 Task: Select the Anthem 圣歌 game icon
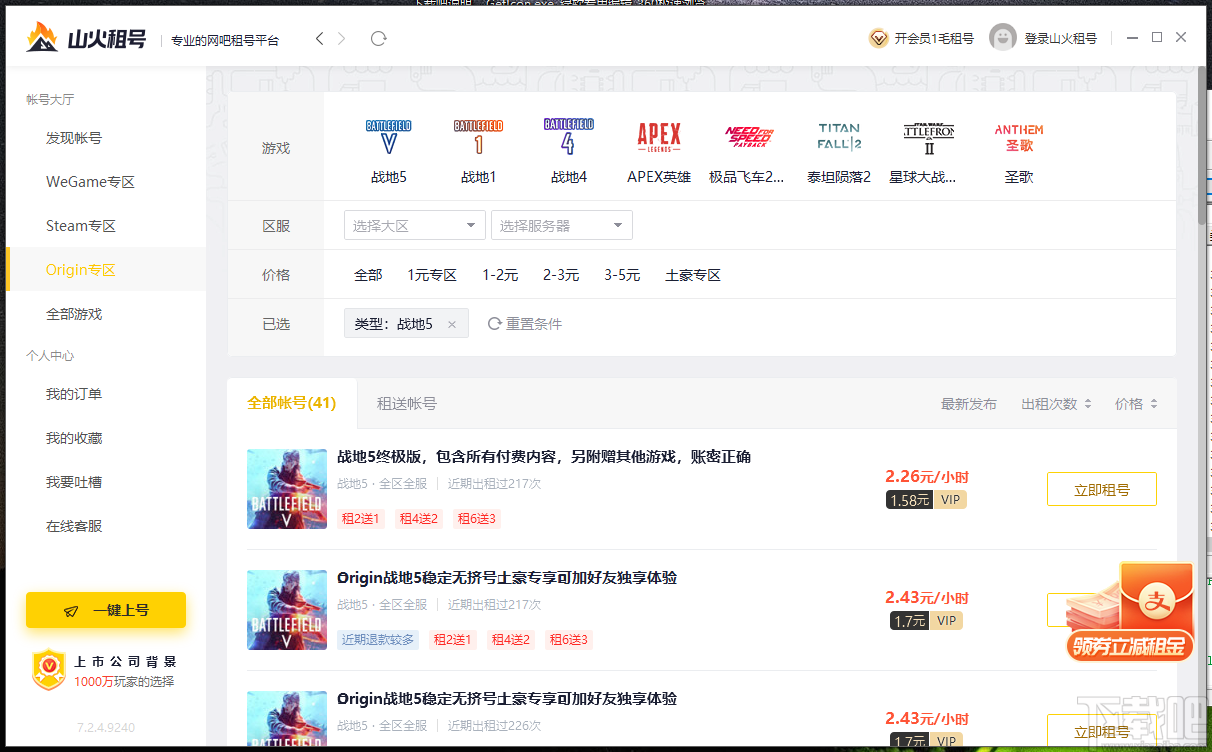pos(1019,138)
